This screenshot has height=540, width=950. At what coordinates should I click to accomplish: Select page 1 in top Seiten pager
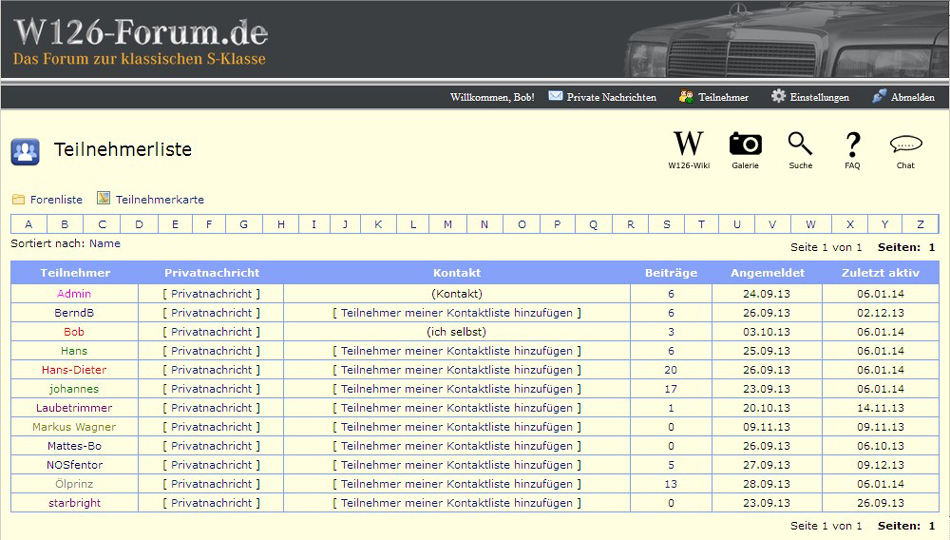click(932, 247)
